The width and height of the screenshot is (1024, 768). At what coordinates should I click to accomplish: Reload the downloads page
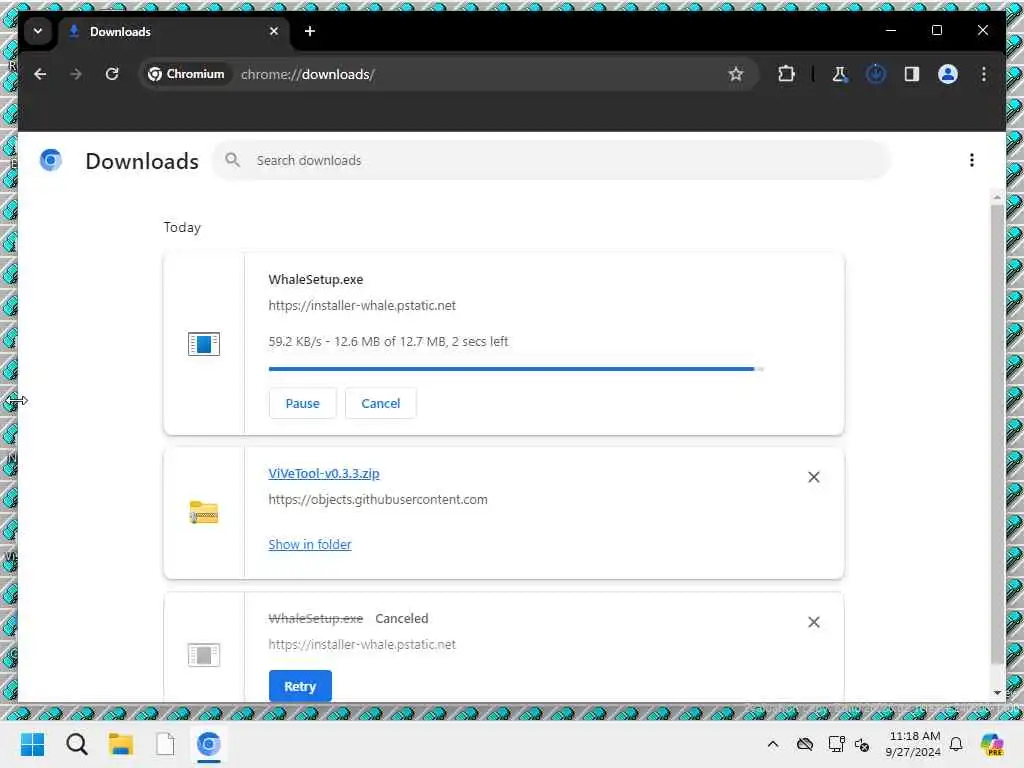(112, 74)
